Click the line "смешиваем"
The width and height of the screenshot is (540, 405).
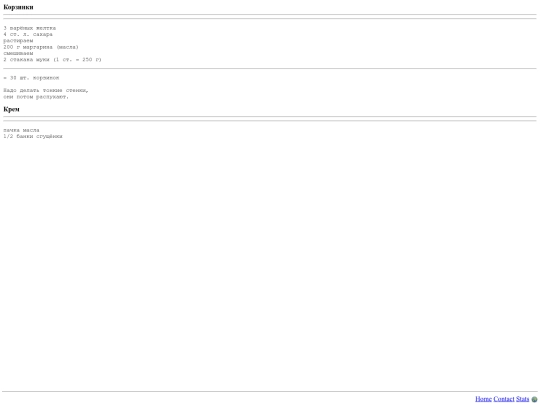pos(18,53)
